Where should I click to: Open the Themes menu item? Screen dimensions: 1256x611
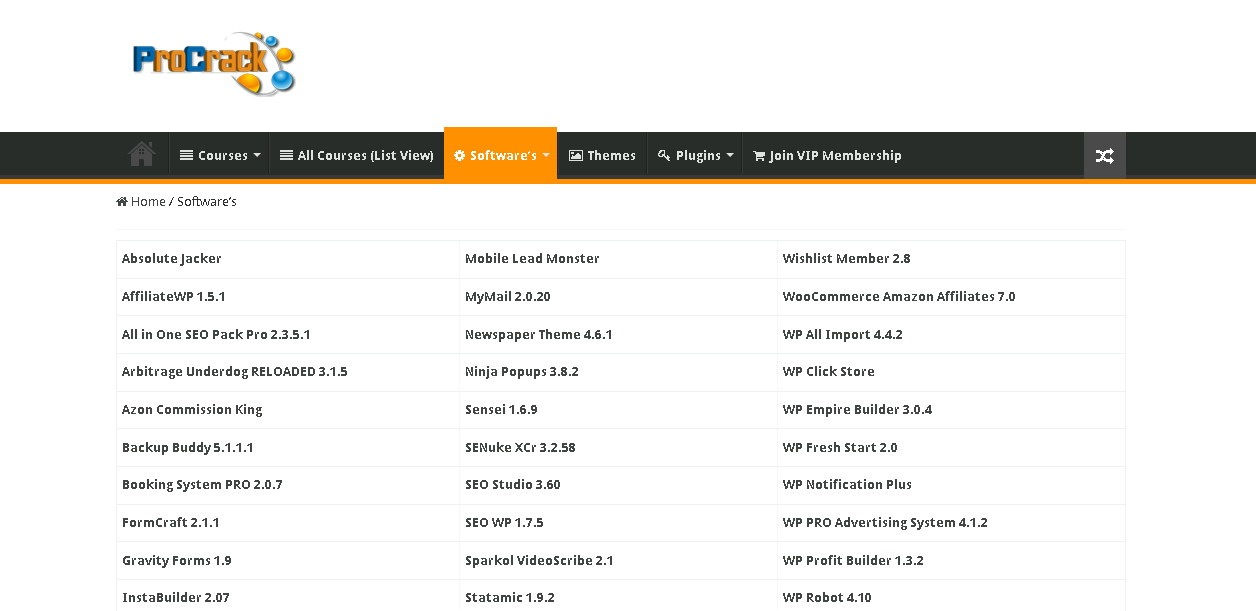(602, 155)
